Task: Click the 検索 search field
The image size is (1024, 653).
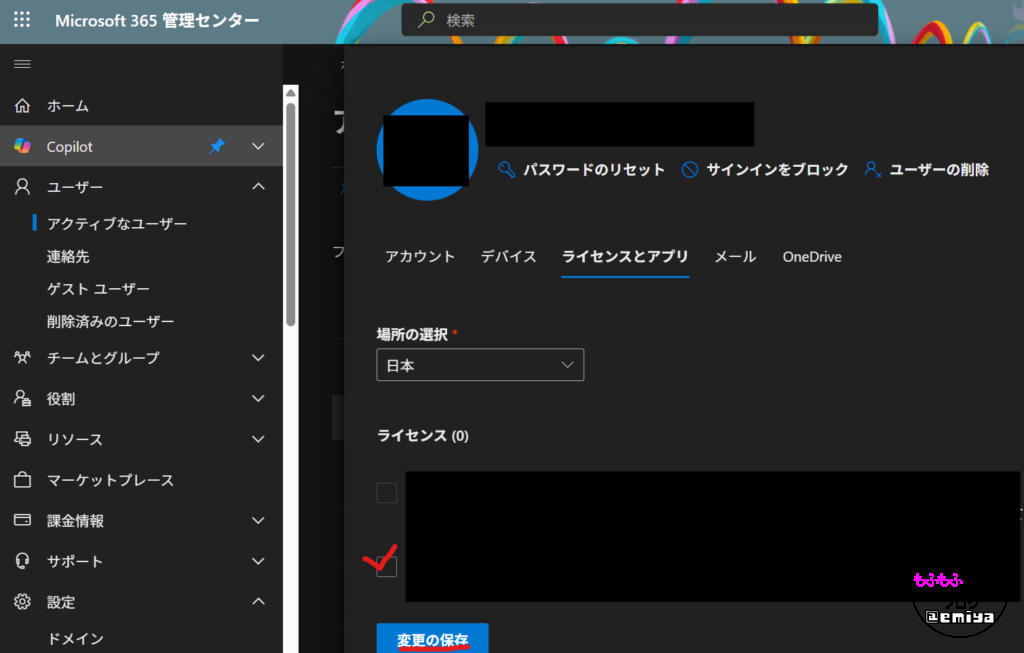Action: (640, 20)
